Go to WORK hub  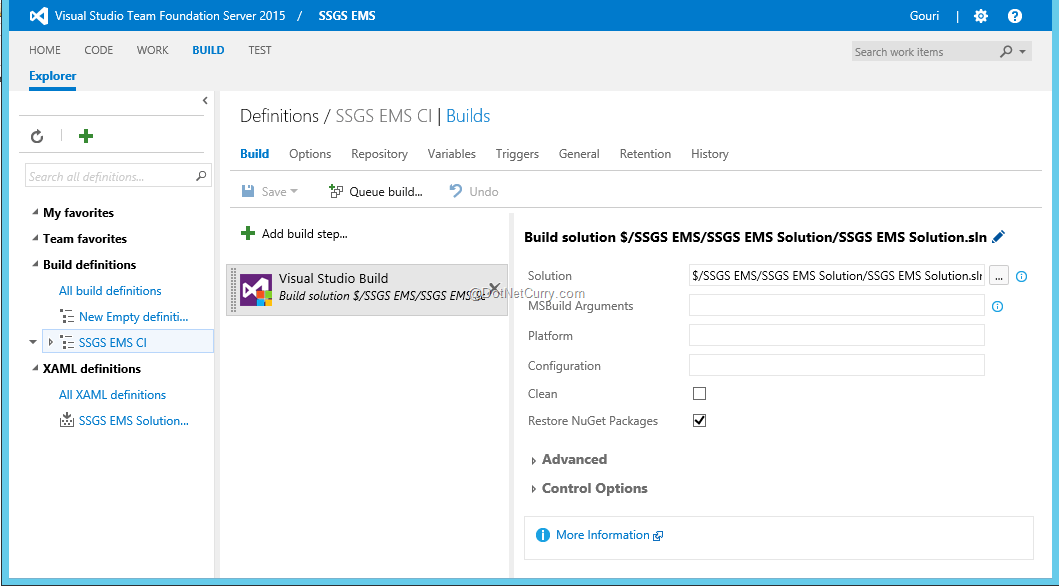pyautogui.click(x=153, y=50)
